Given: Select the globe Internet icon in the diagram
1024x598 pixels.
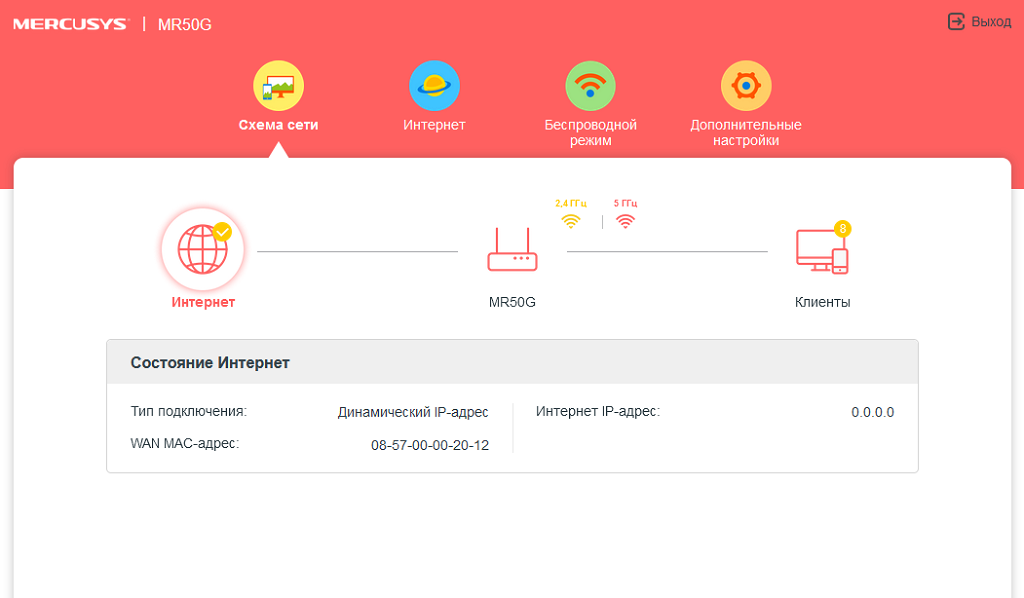Looking at the screenshot, I should tap(202, 249).
